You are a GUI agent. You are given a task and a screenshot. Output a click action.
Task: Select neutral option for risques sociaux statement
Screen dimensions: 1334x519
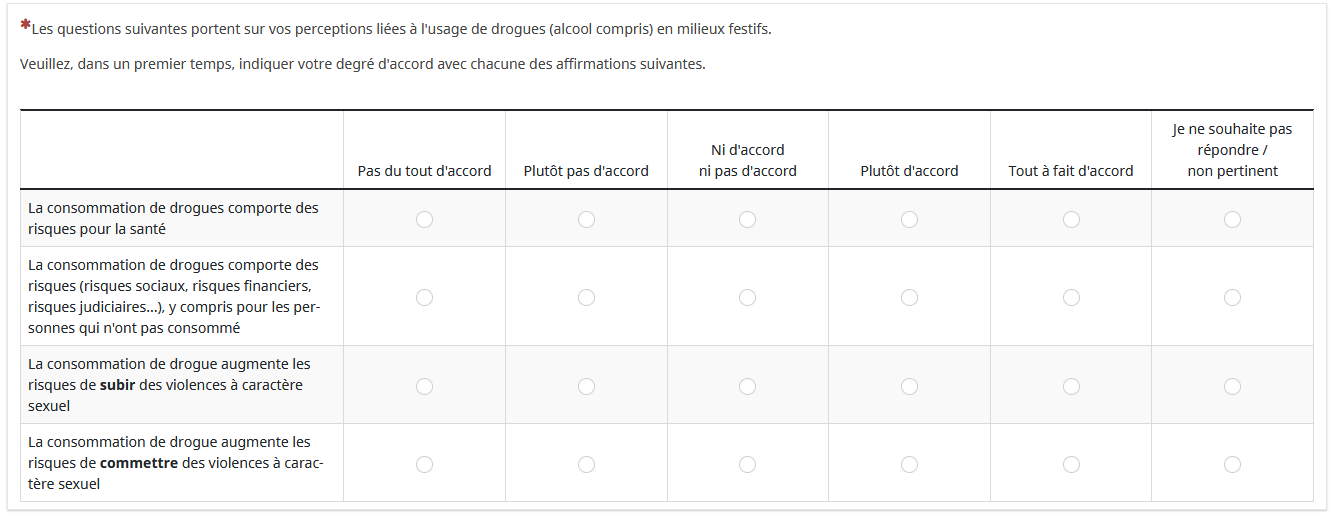tap(747, 297)
